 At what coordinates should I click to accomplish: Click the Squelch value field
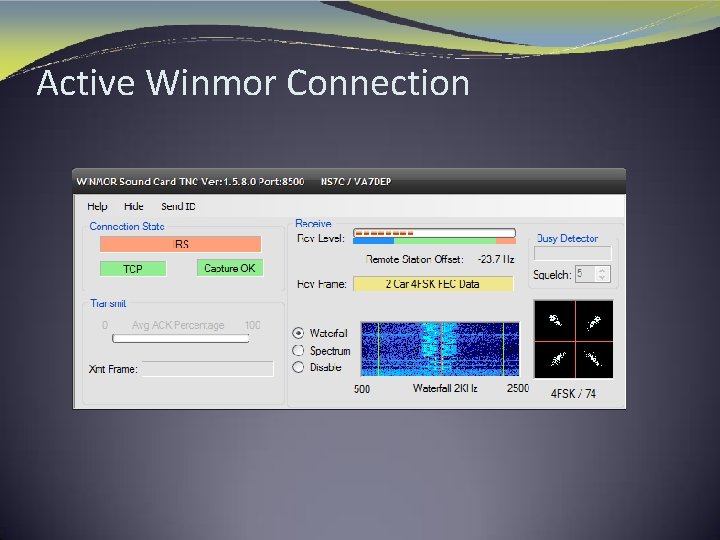click(586, 274)
